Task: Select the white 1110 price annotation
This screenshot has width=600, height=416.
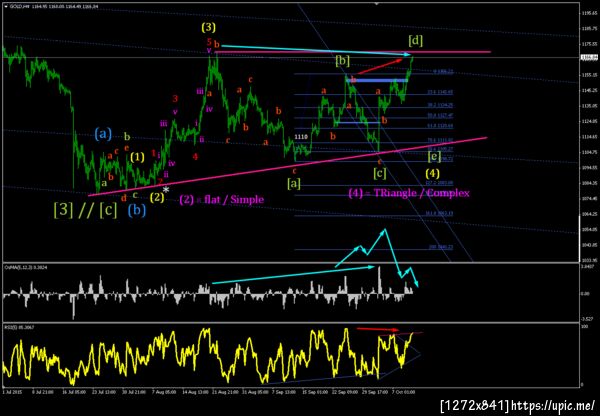Action: (302, 137)
